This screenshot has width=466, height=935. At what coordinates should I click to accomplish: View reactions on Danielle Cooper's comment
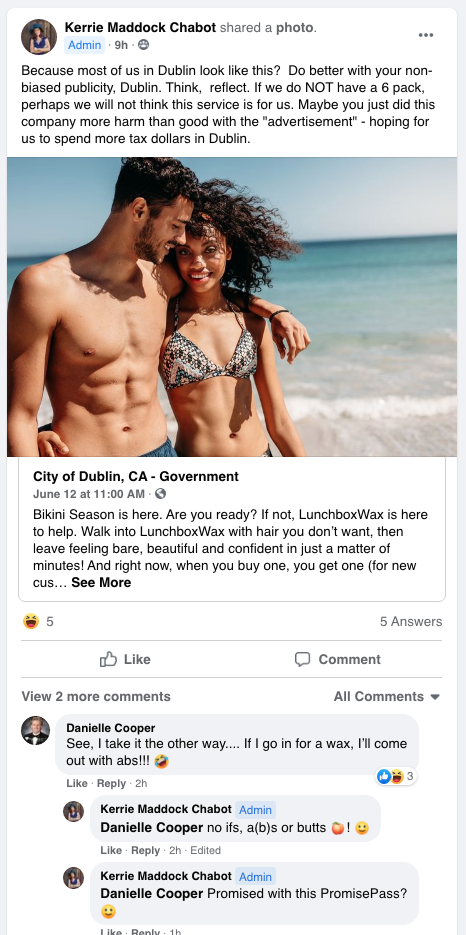tap(396, 776)
